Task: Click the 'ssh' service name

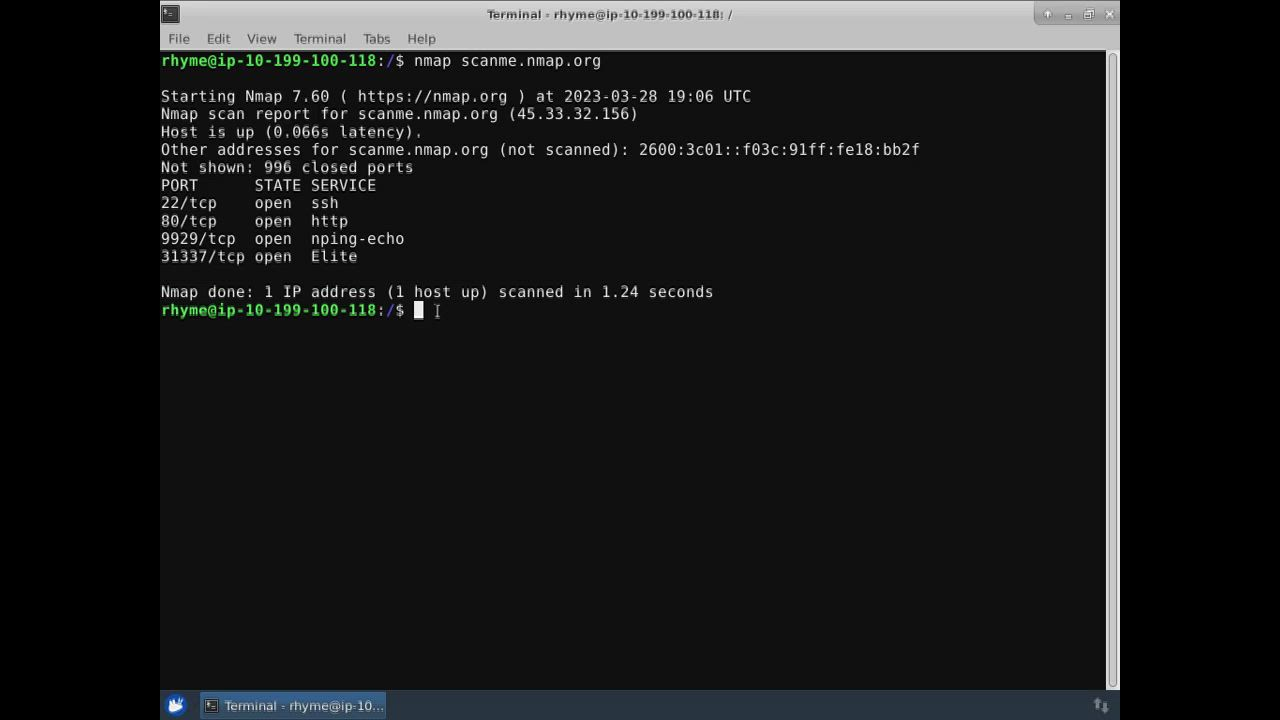Action: pyautogui.click(x=325, y=203)
